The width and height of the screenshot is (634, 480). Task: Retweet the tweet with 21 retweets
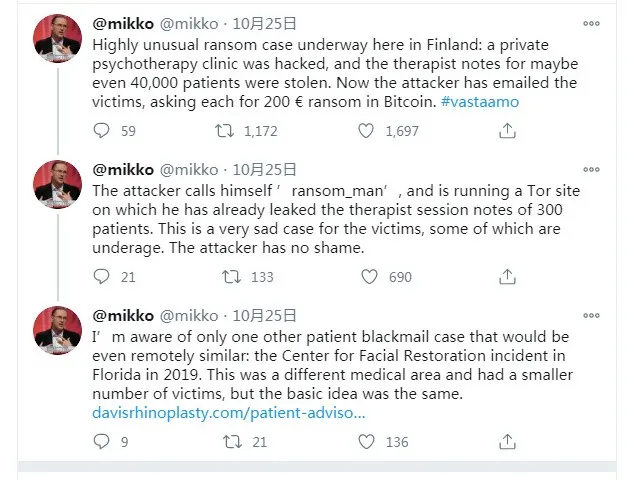coord(229,441)
